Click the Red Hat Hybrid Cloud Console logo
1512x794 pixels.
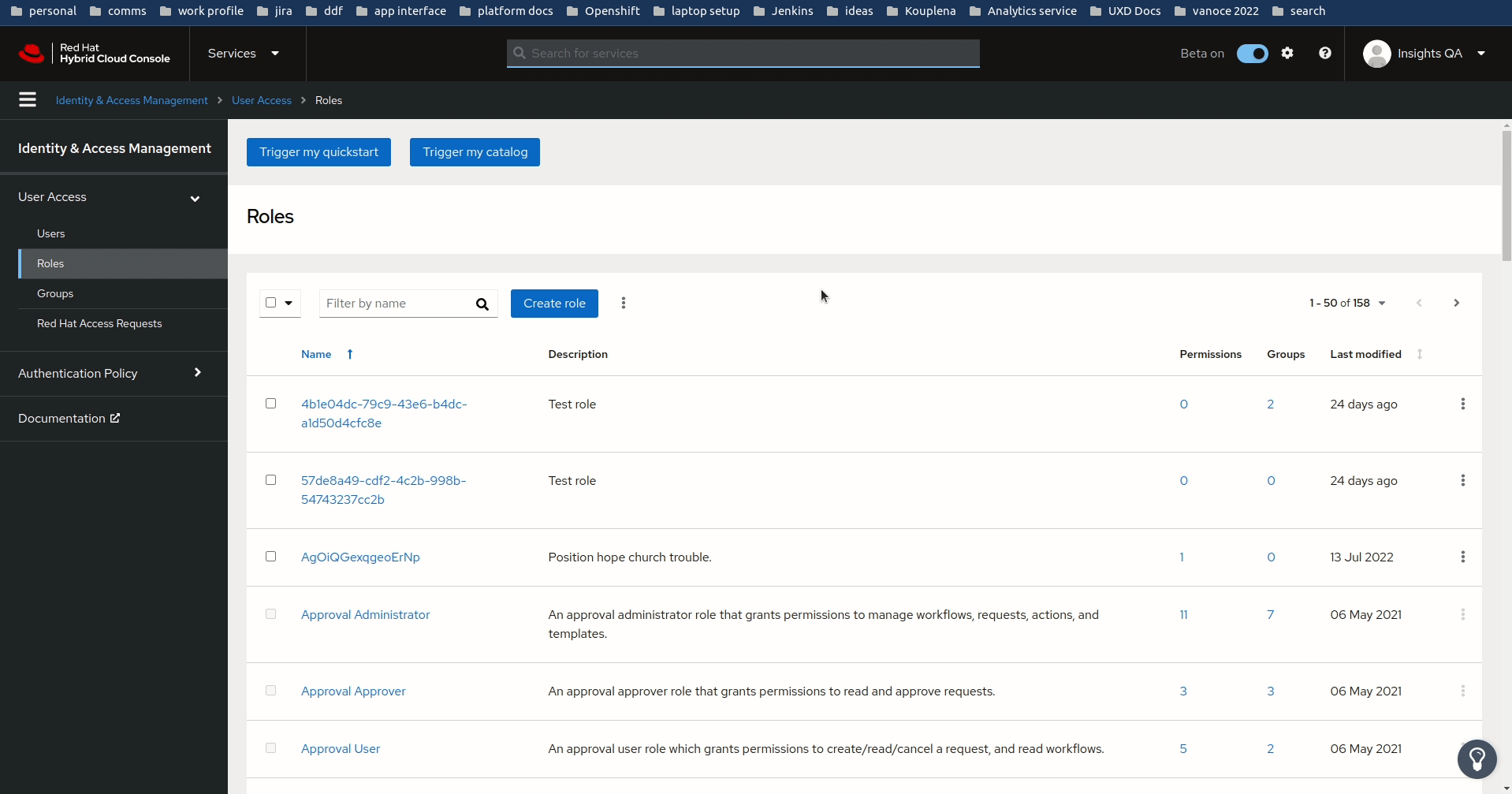point(95,53)
